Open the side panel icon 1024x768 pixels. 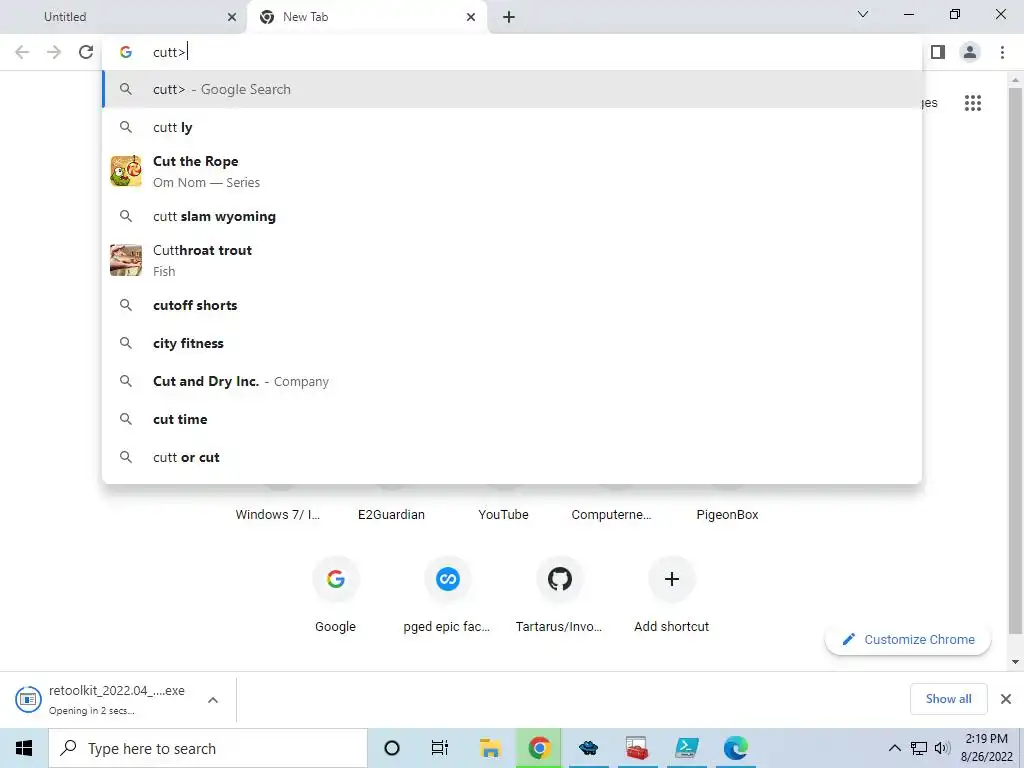[938, 52]
